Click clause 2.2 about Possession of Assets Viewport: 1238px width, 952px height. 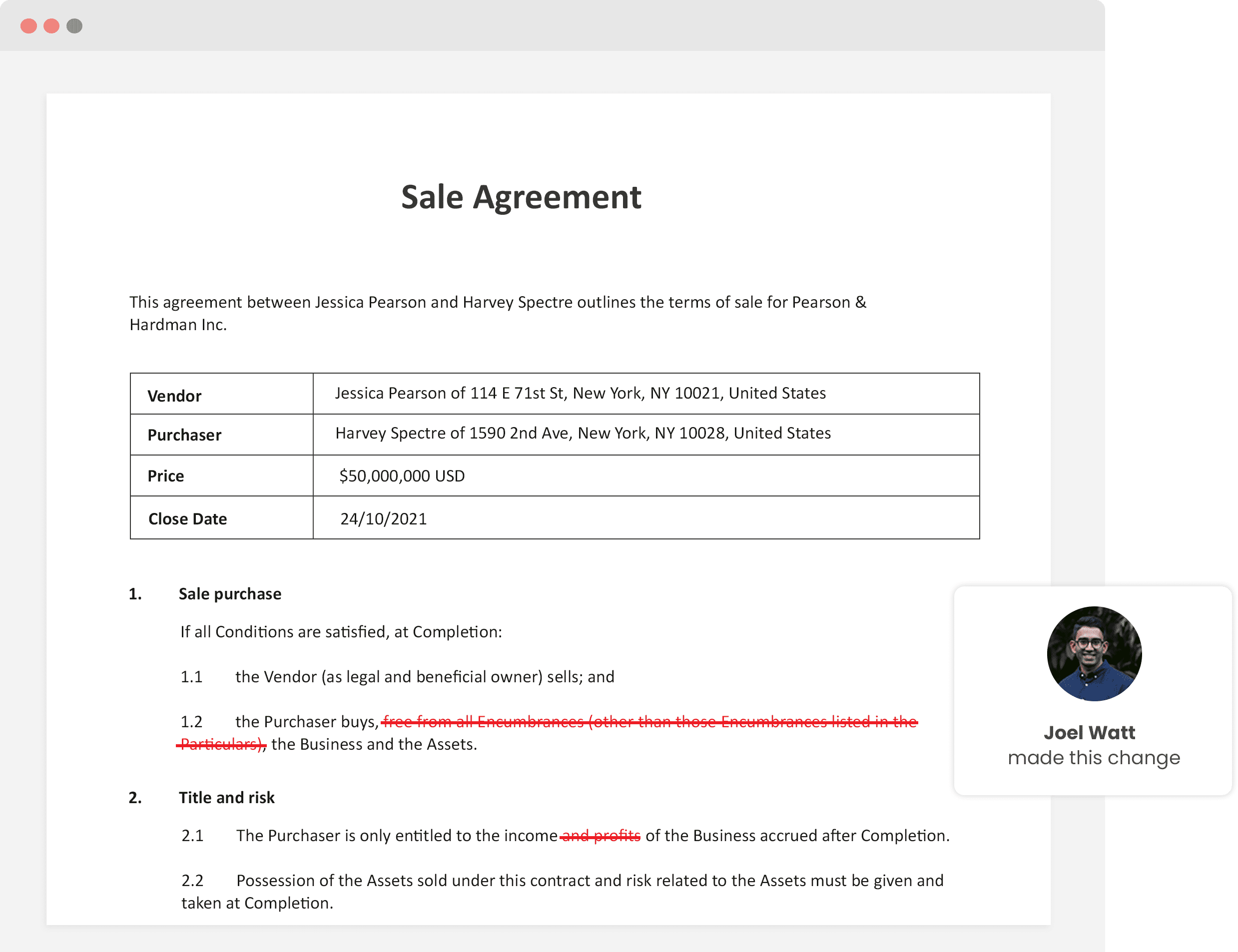click(x=563, y=892)
